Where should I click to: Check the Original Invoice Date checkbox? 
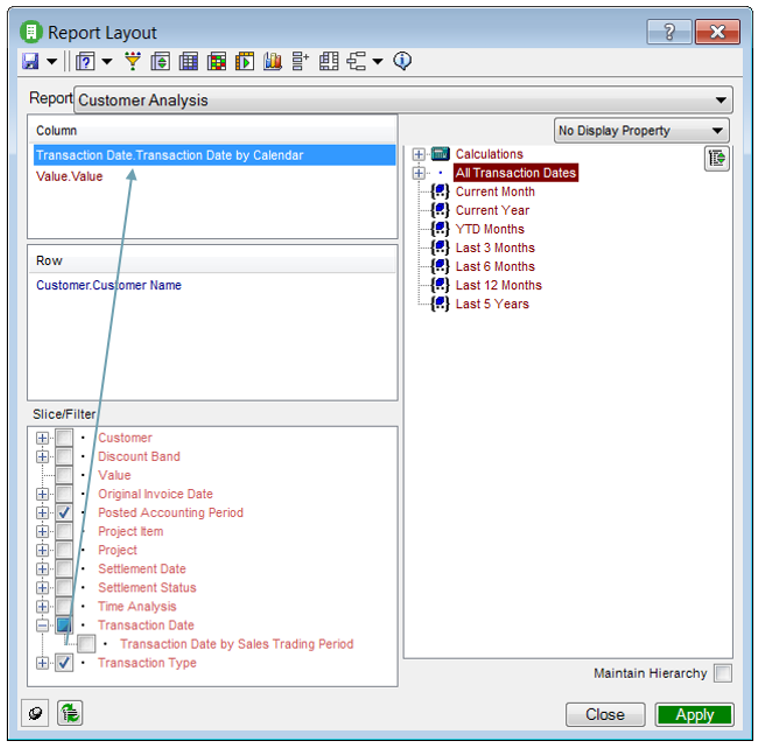pyautogui.click(x=64, y=494)
